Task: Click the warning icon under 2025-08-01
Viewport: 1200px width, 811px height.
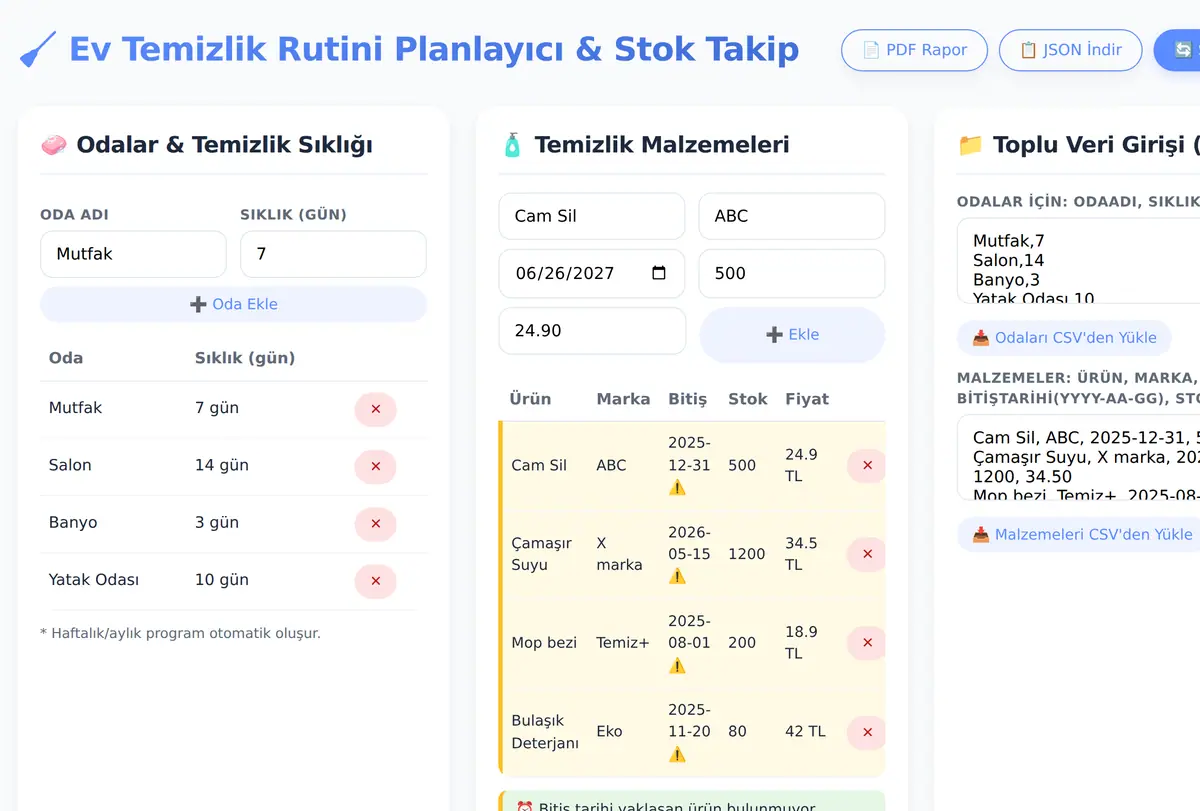Action: 677,665
